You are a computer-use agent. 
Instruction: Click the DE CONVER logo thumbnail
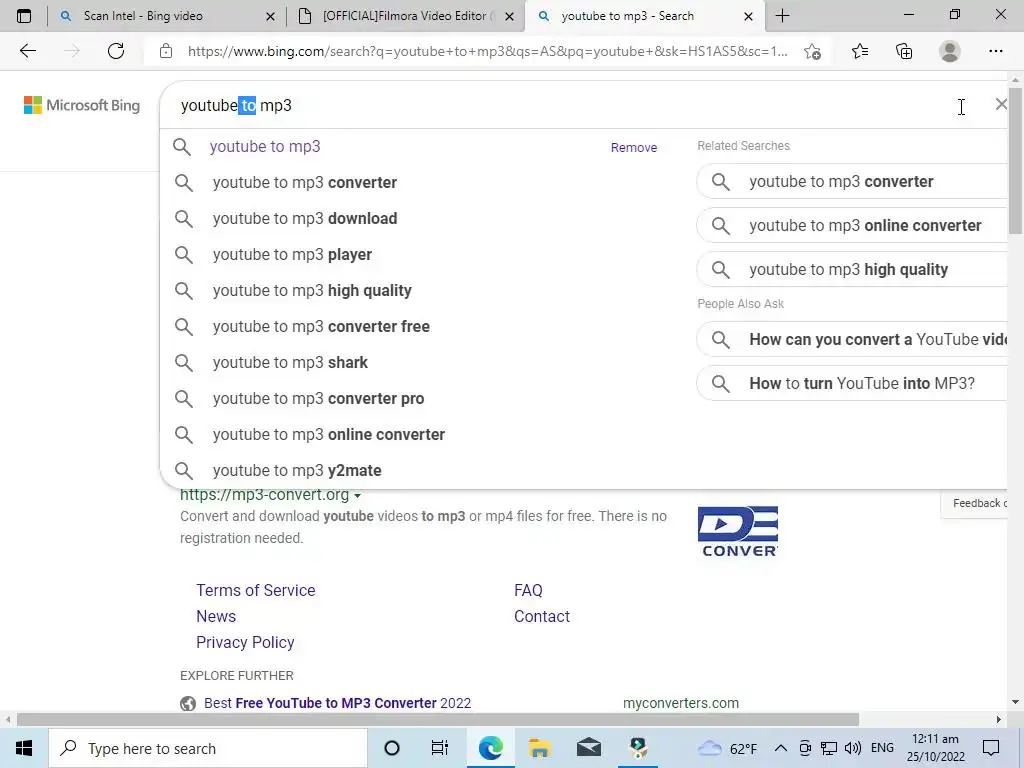[737, 532]
